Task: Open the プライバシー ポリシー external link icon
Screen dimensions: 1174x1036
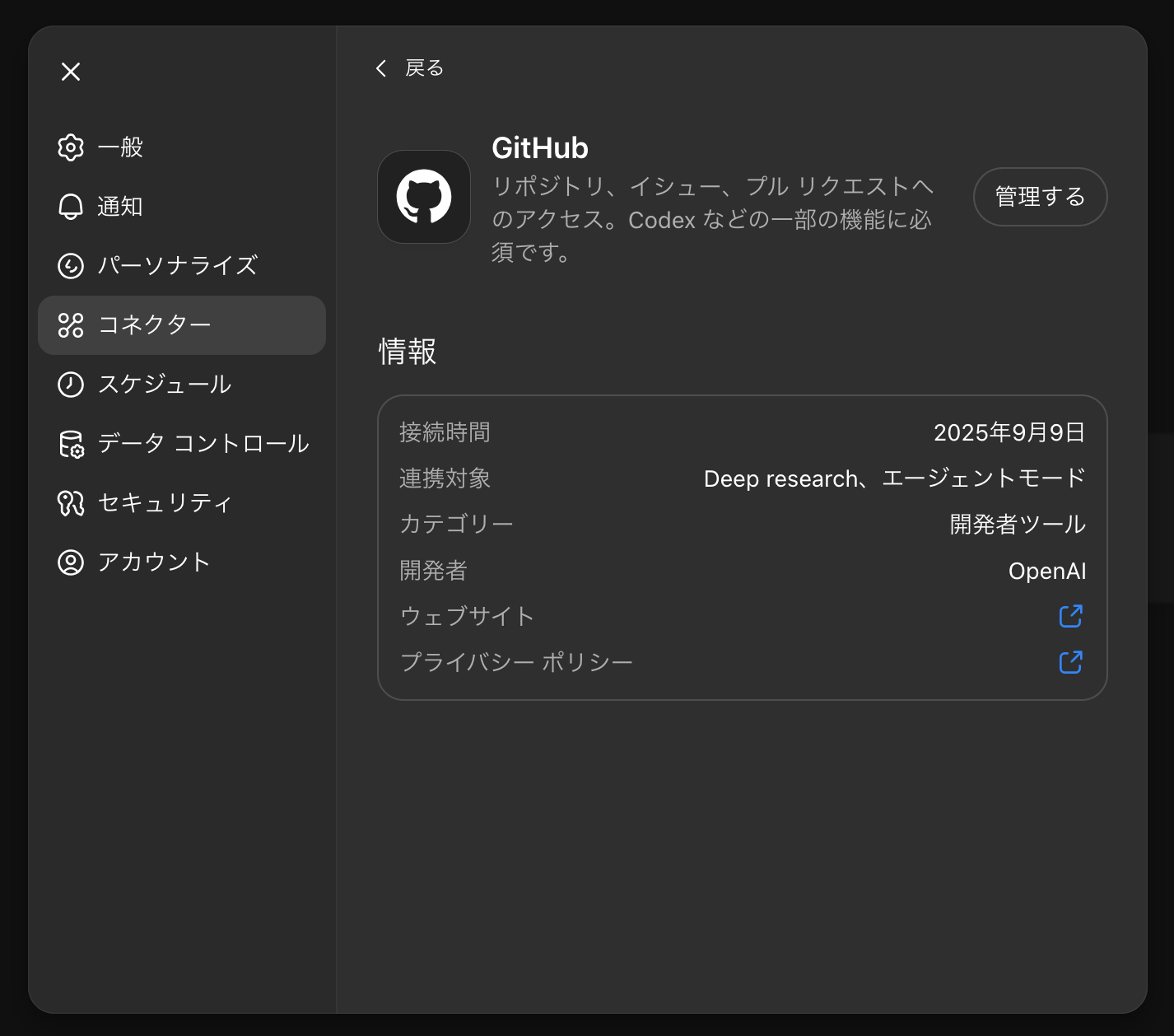Action: pyautogui.click(x=1070, y=662)
